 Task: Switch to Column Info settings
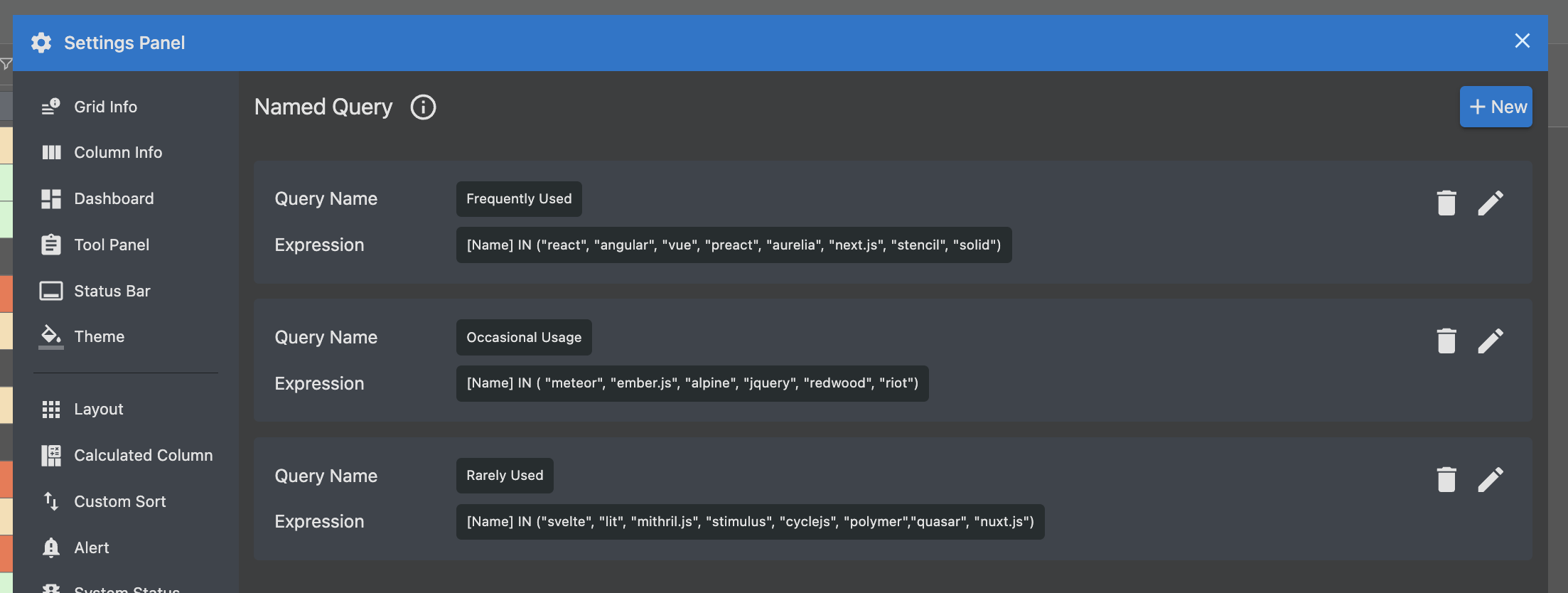click(x=117, y=152)
